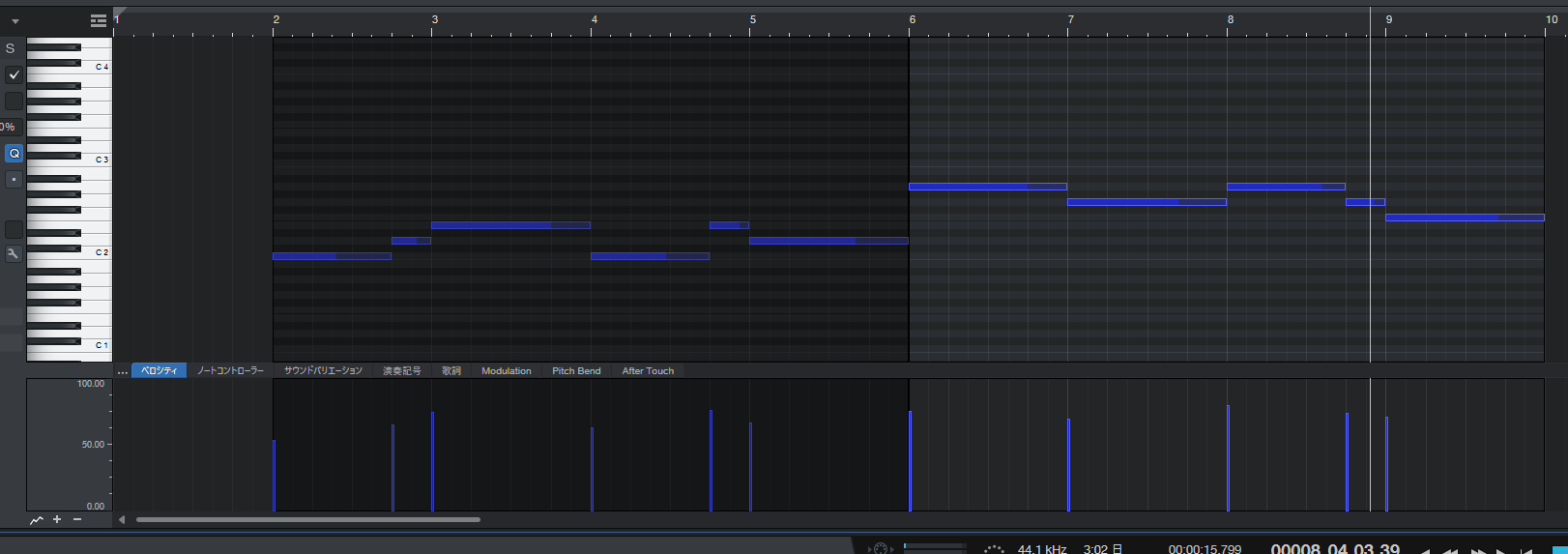Image resolution: width=1568 pixels, height=554 pixels.
Task: Click the velocity bar at bar 6
Action: coord(910,461)
